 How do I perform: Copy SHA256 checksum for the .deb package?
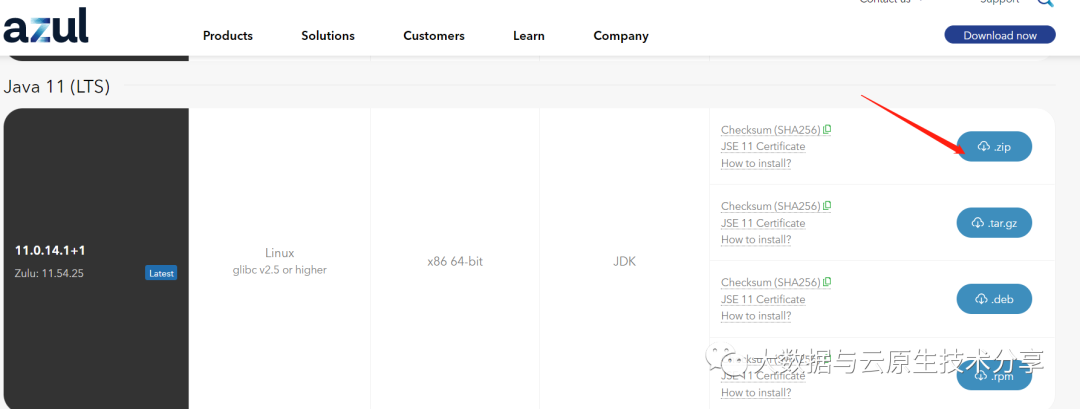click(827, 282)
